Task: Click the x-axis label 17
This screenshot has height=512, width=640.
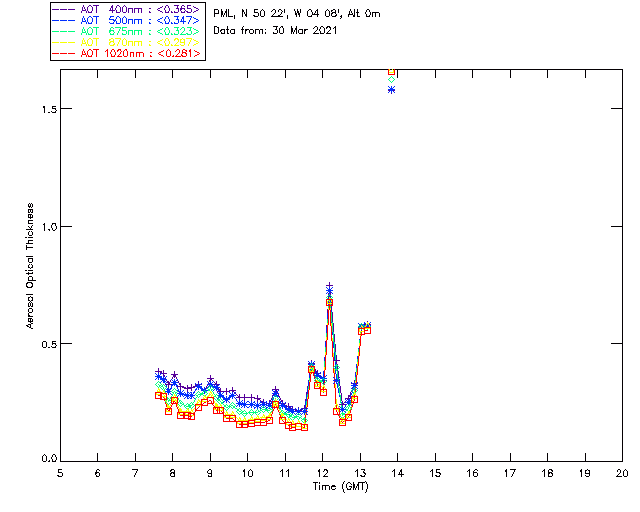Action: (x=510, y=473)
